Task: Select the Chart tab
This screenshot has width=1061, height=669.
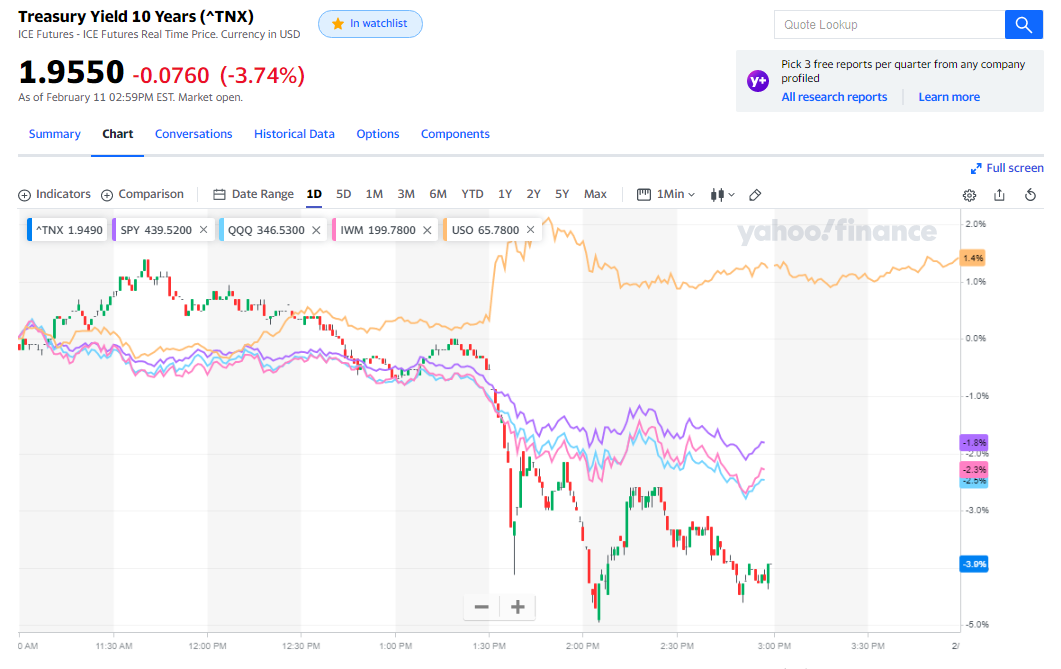Action: click(118, 134)
